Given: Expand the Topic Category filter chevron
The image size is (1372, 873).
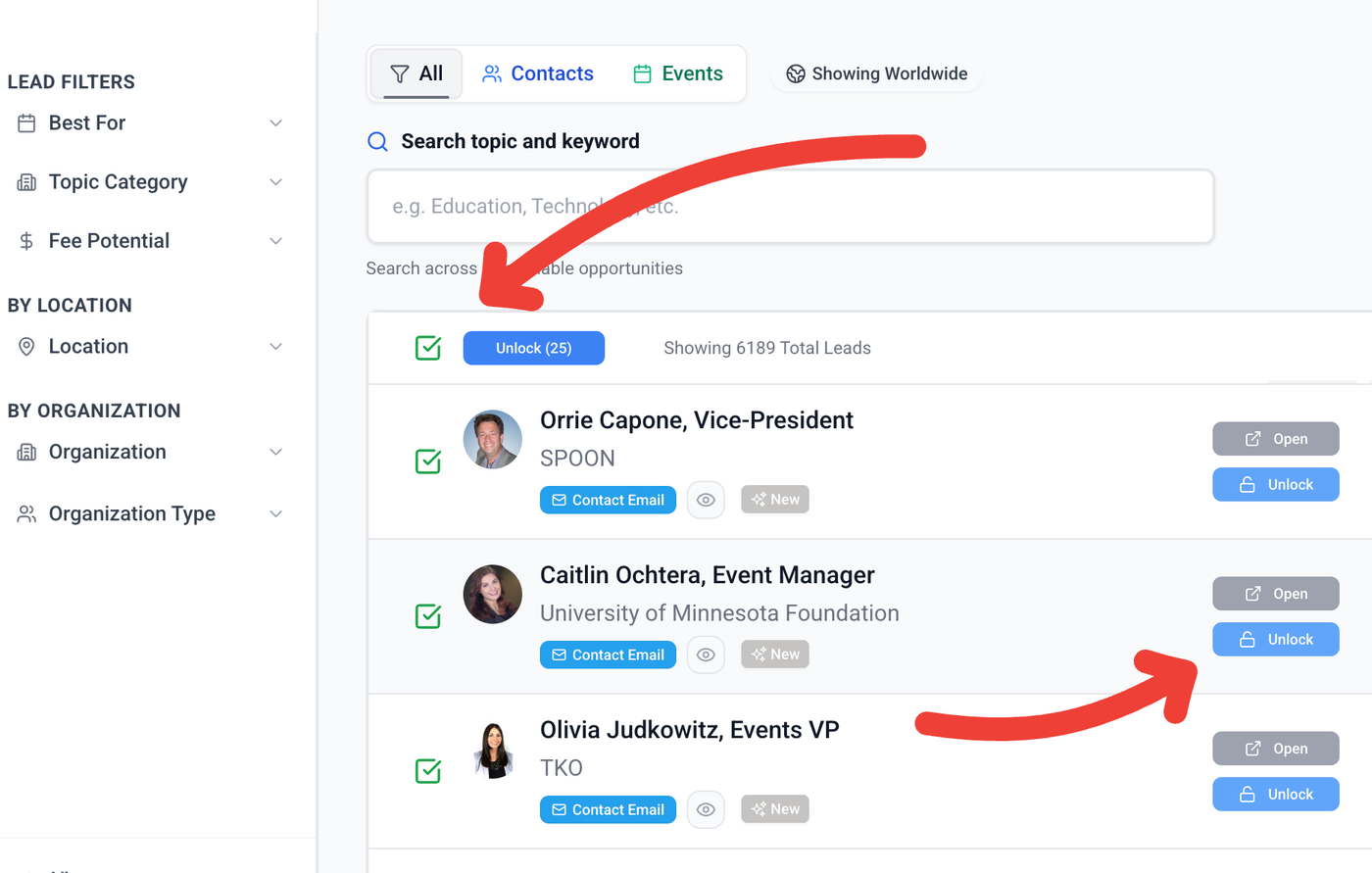Looking at the screenshot, I should (276, 182).
